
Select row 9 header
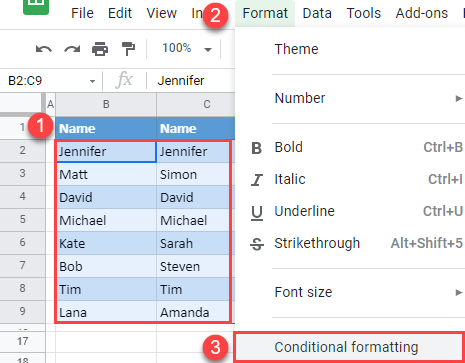coord(22,312)
